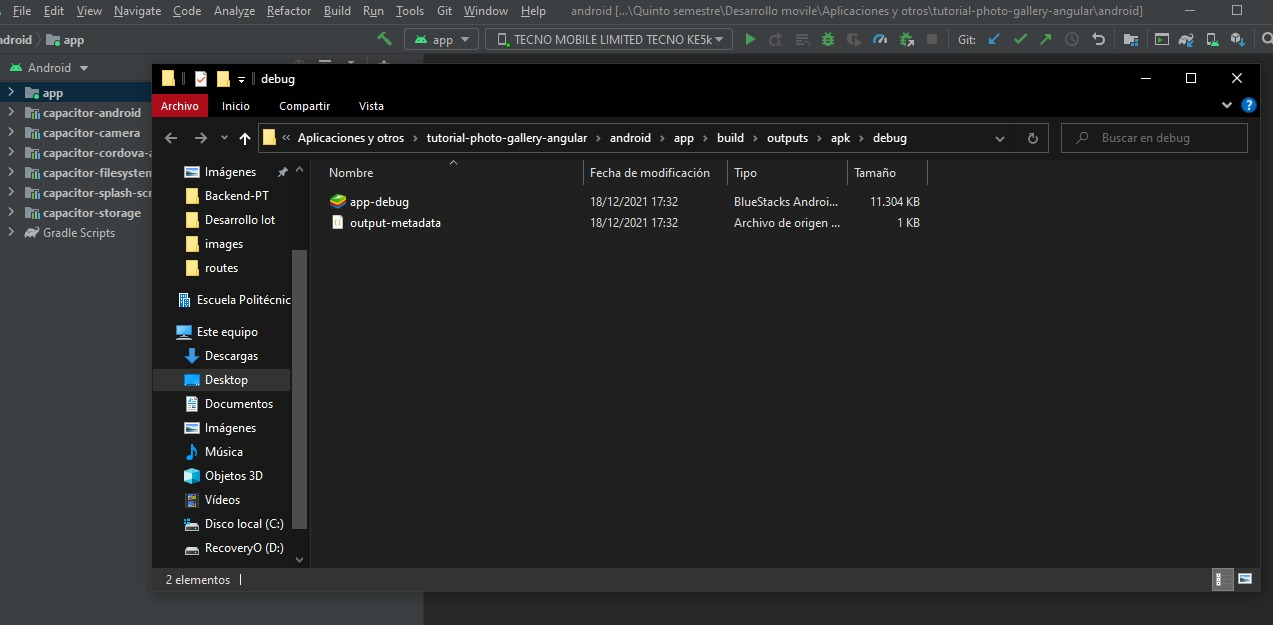
Task: Open the Device Manager phone icon
Action: click(1211, 39)
